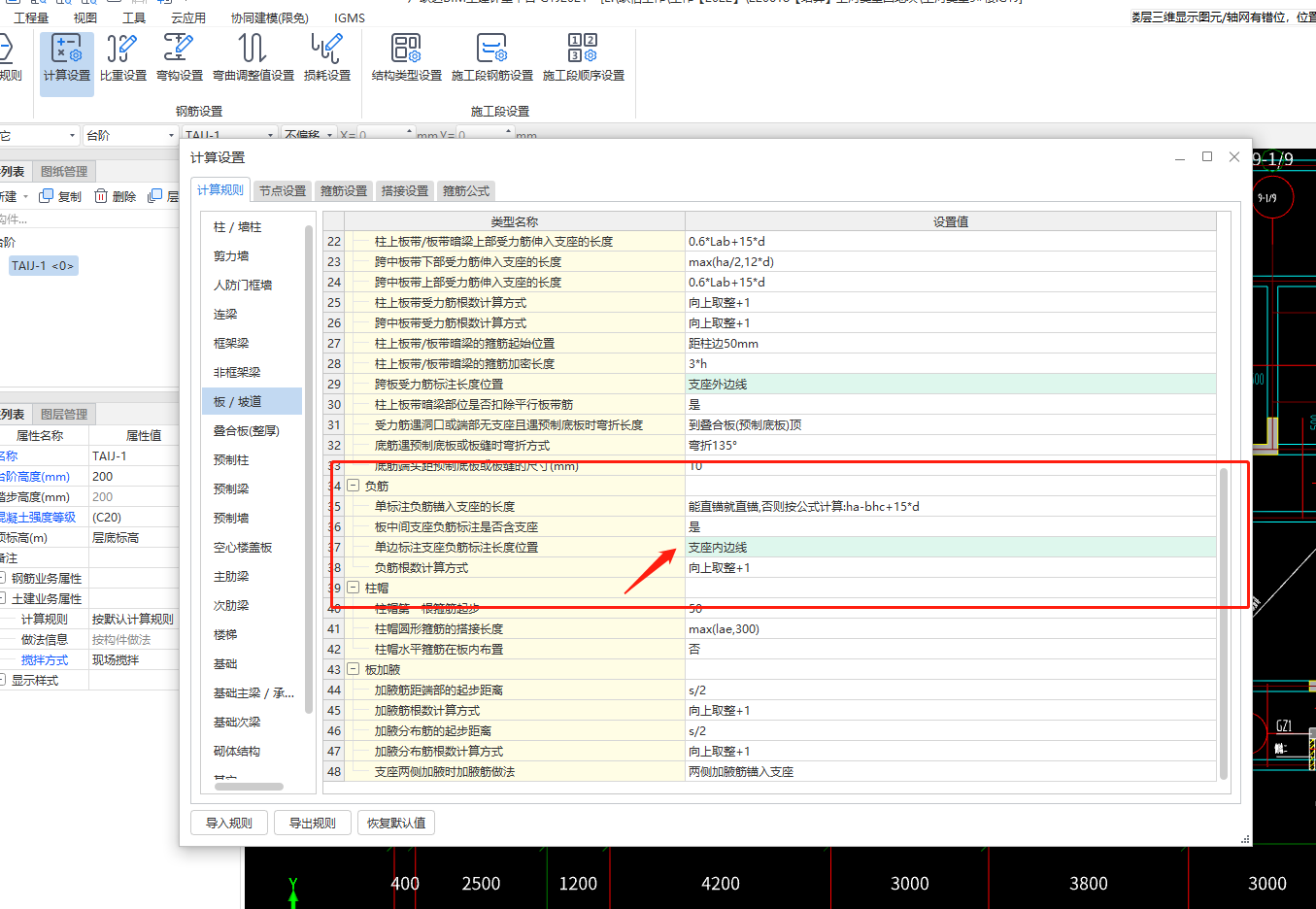
Task: Select 板 / 坡道 category
Action: click(253, 401)
